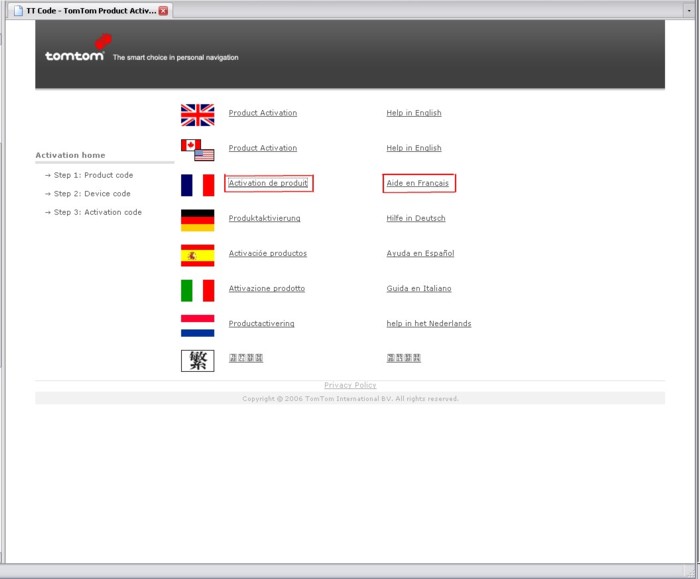Open Help in English beside Canada/USA flags
This screenshot has height=579, width=700.
coord(414,148)
